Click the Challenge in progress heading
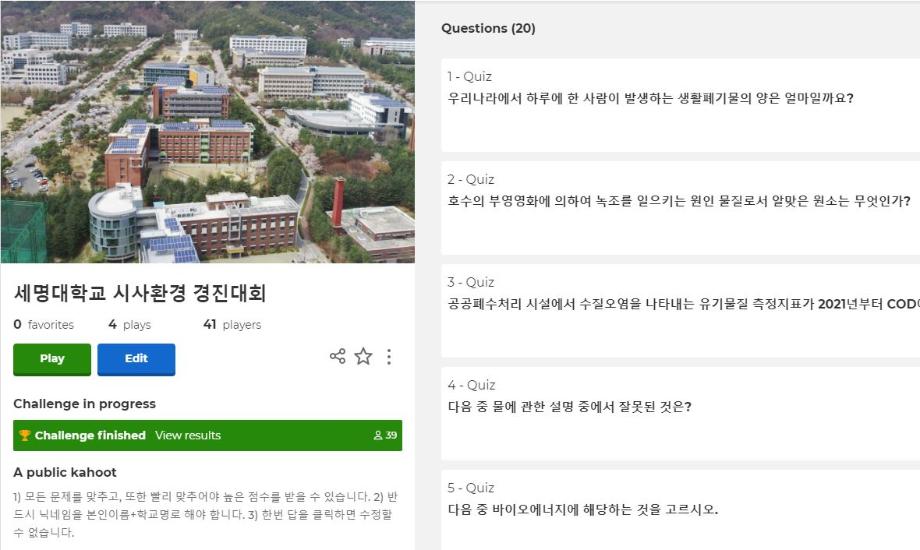This screenshot has width=920, height=550. 84,403
